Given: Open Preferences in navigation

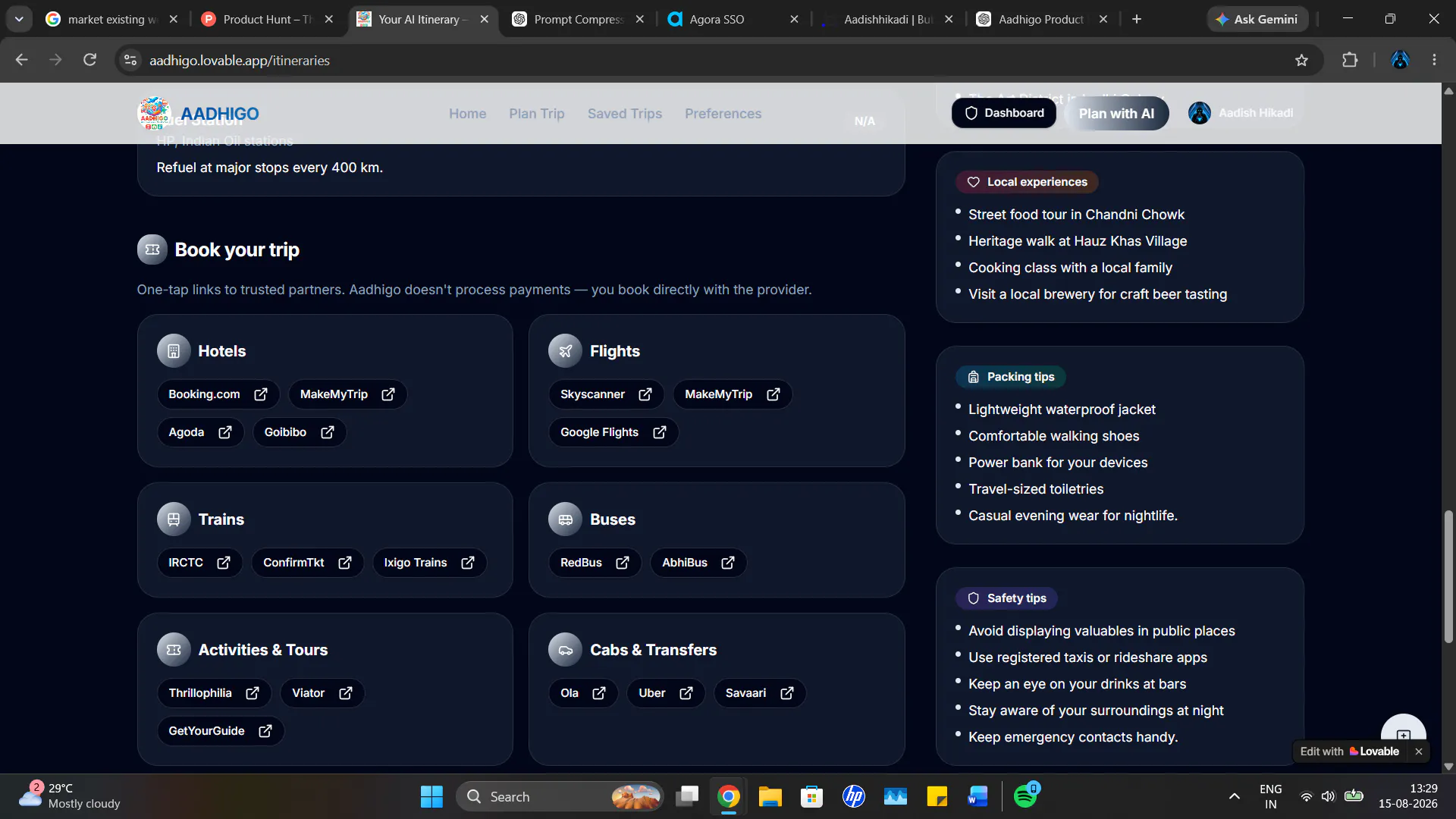Looking at the screenshot, I should pyautogui.click(x=723, y=114).
